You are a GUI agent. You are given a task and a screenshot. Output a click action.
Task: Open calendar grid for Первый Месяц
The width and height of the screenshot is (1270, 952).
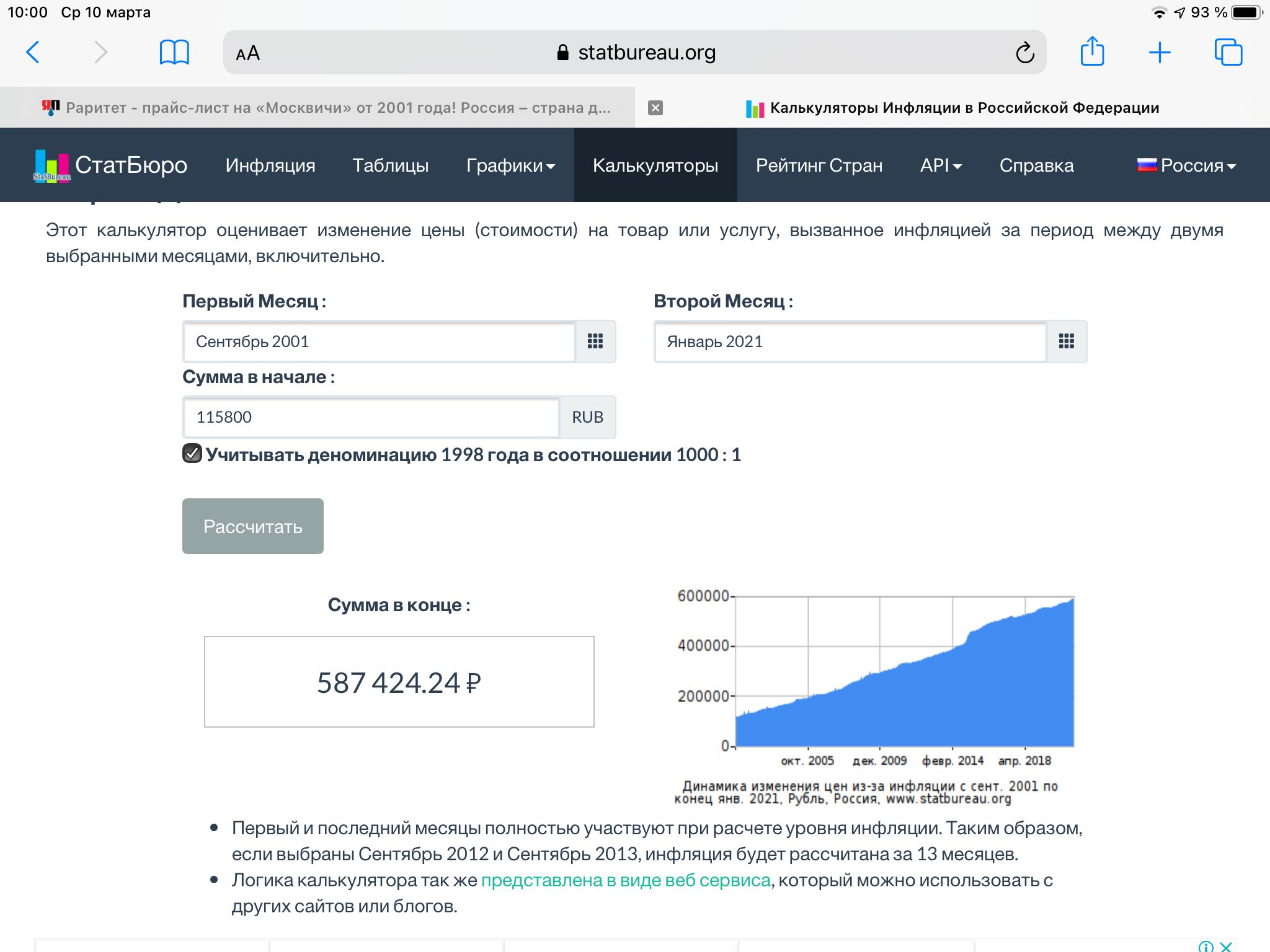[x=595, y=342]
